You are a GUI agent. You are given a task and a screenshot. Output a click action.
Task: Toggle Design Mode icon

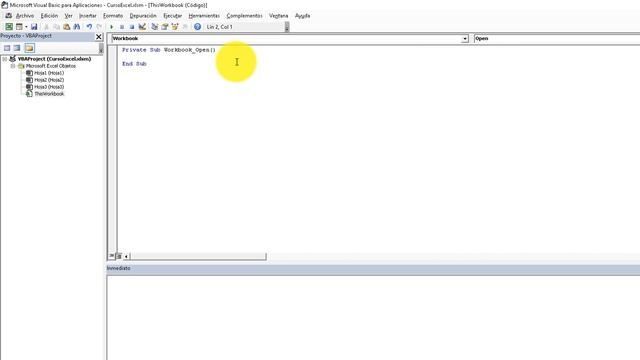coord(142,27)
